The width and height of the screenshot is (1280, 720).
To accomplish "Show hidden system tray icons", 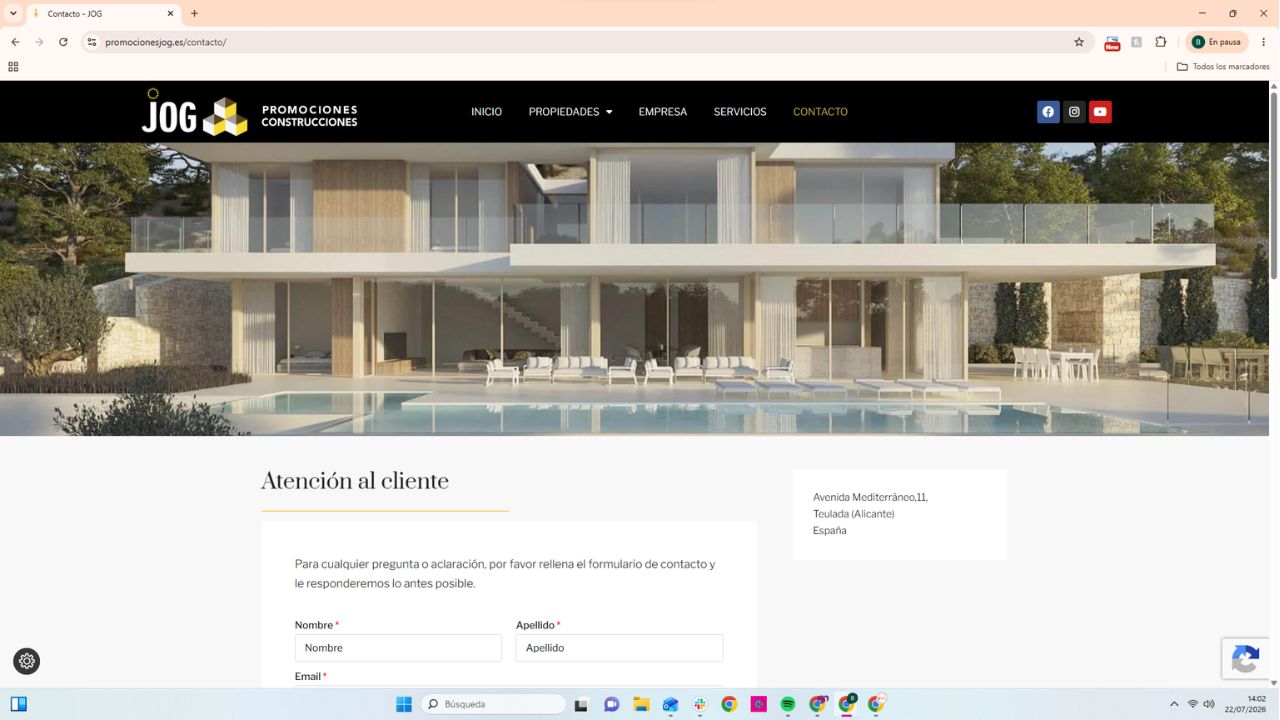I will [x=1174, y=704].
